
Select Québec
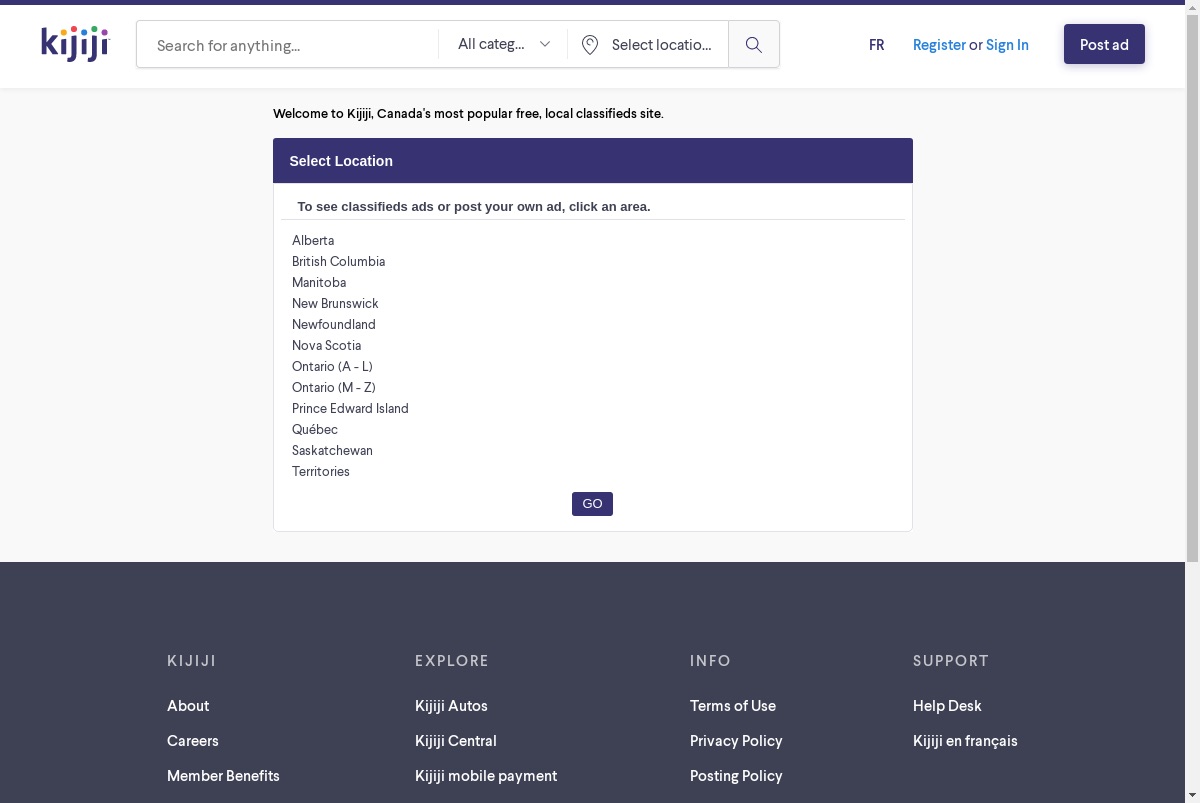pos(315,429)
